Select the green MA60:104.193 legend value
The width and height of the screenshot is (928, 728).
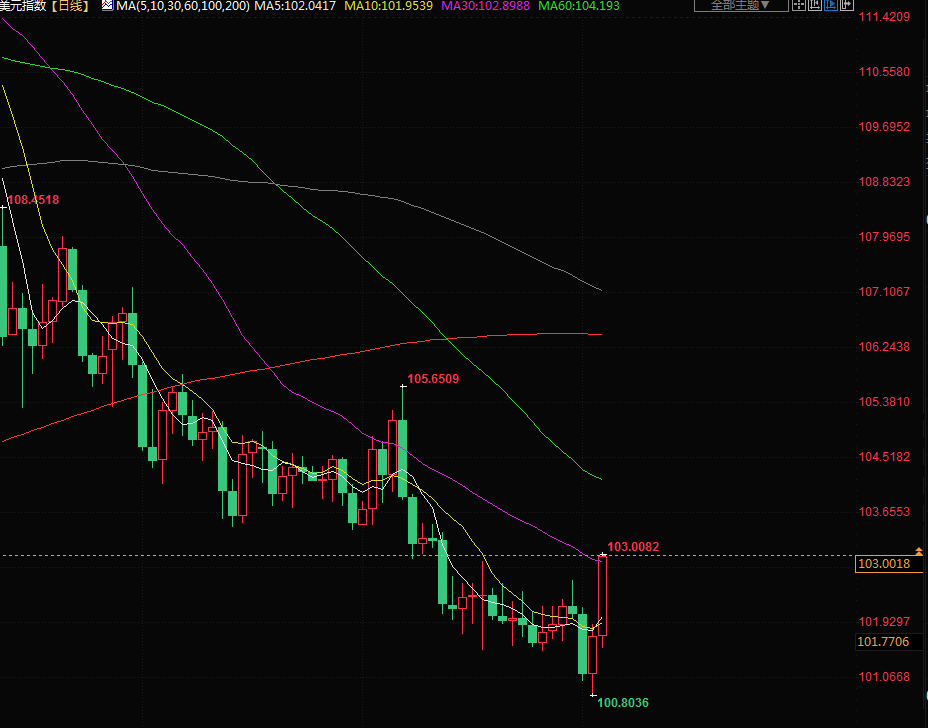pyautogui.click(x=579, y=6)
